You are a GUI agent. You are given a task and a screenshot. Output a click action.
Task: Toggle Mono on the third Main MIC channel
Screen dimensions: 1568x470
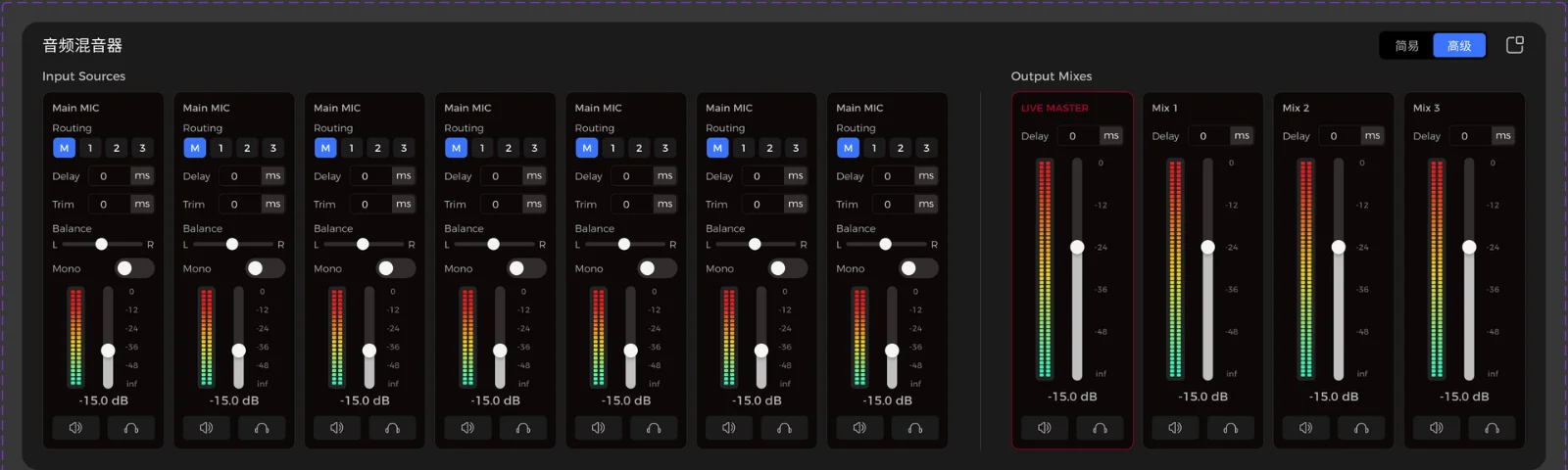tap(396, 268)
